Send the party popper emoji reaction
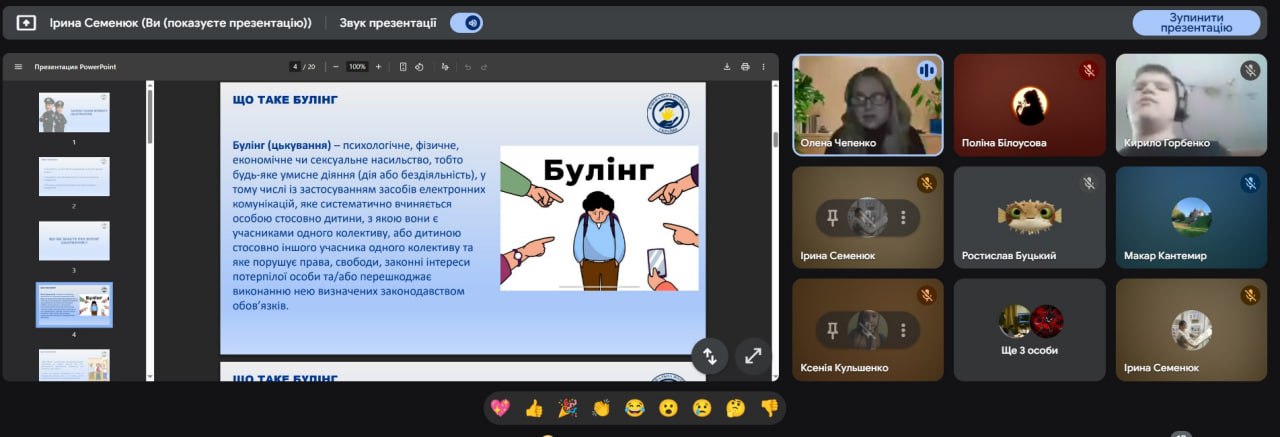Viewport: 1280px width, 437px height. click(567, 408)
